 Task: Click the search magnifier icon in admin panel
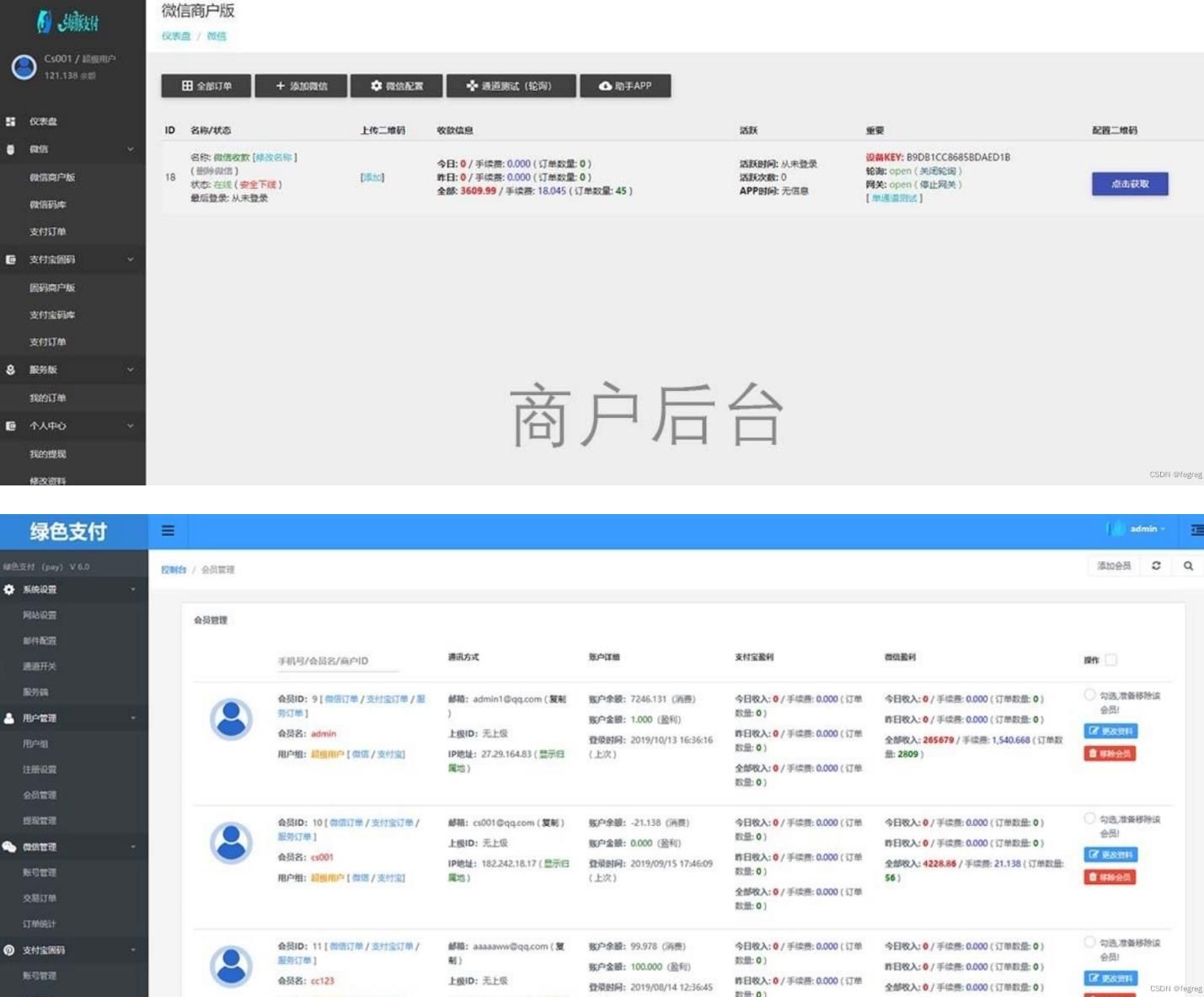pyautogui.click(x=1188, y=566)
